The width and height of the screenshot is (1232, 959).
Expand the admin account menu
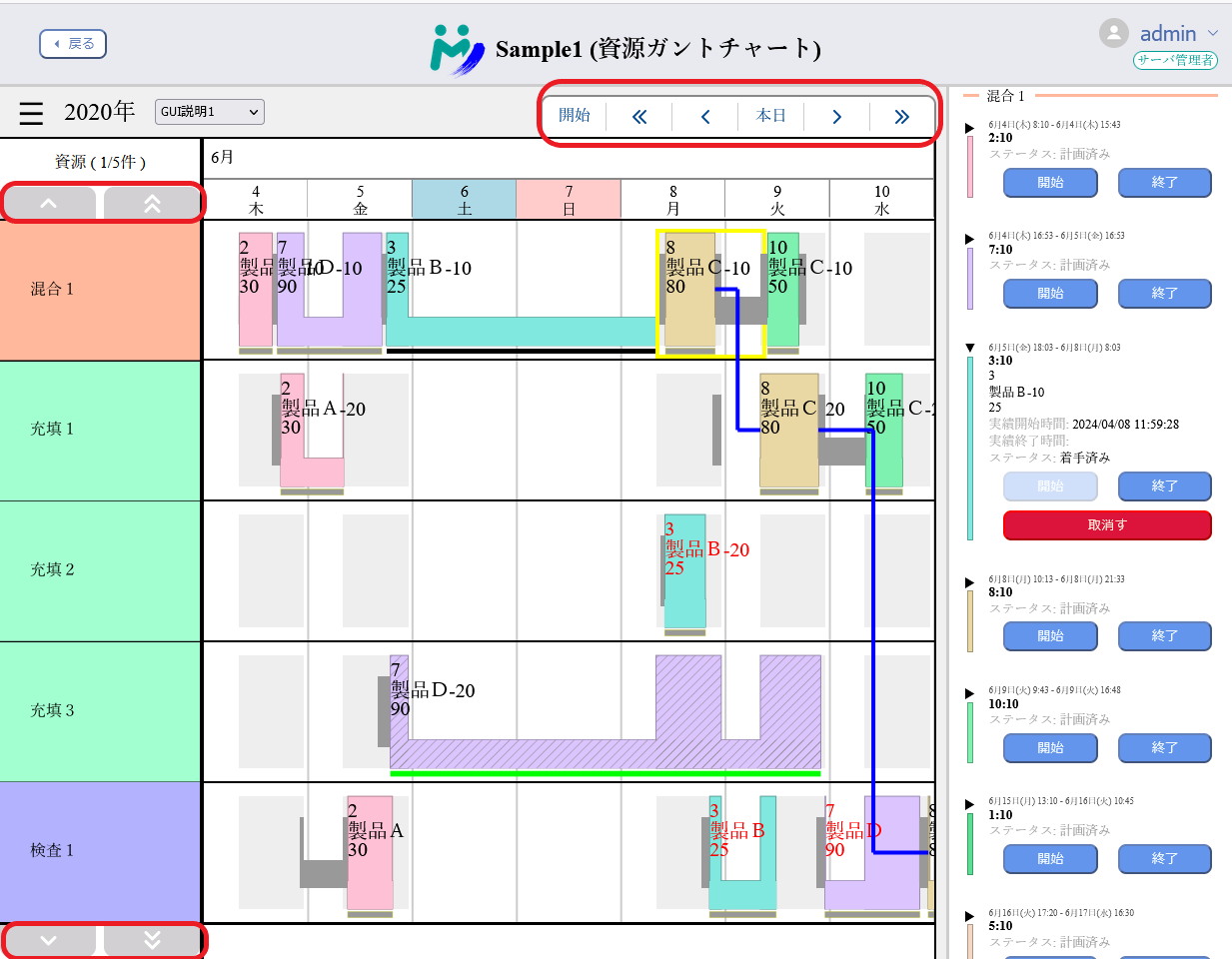click(1212, 33)
